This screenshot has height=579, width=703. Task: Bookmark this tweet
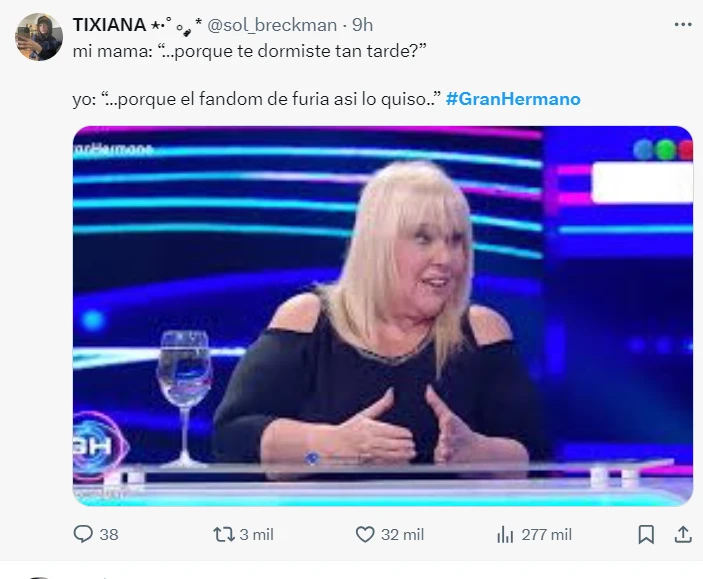coord(646,535)
